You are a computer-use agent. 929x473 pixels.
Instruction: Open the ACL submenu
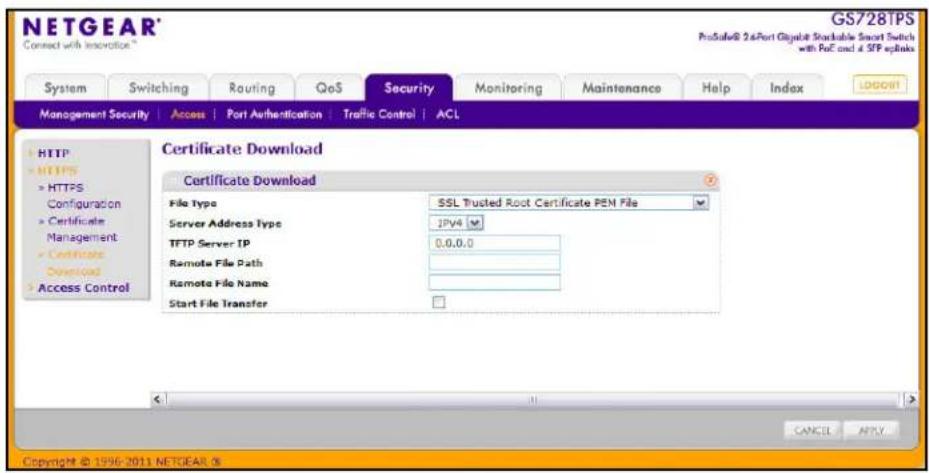(x=448, y=114)
